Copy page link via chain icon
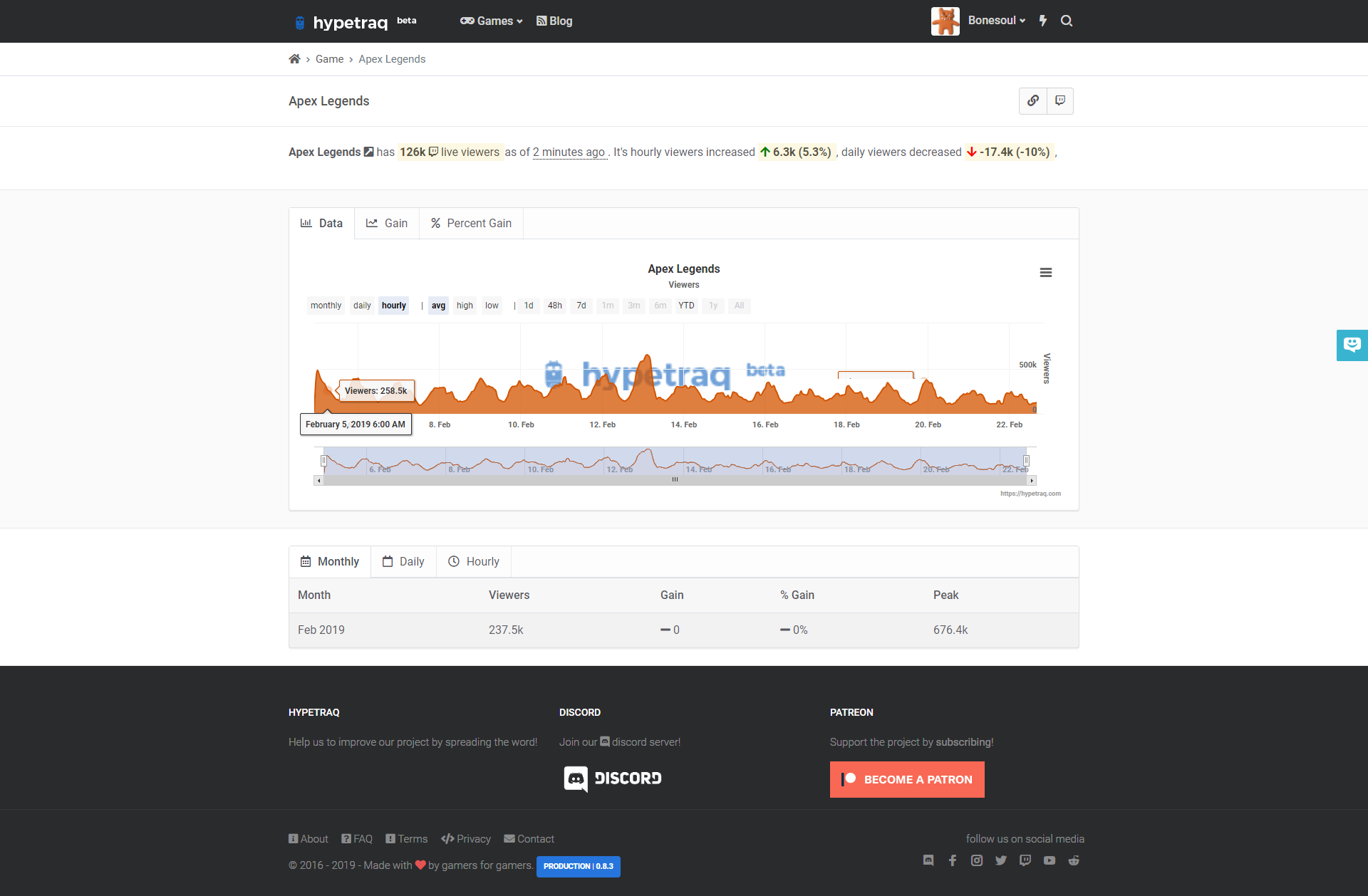This screenshot has width=1368, height=896. [1032, 100]
